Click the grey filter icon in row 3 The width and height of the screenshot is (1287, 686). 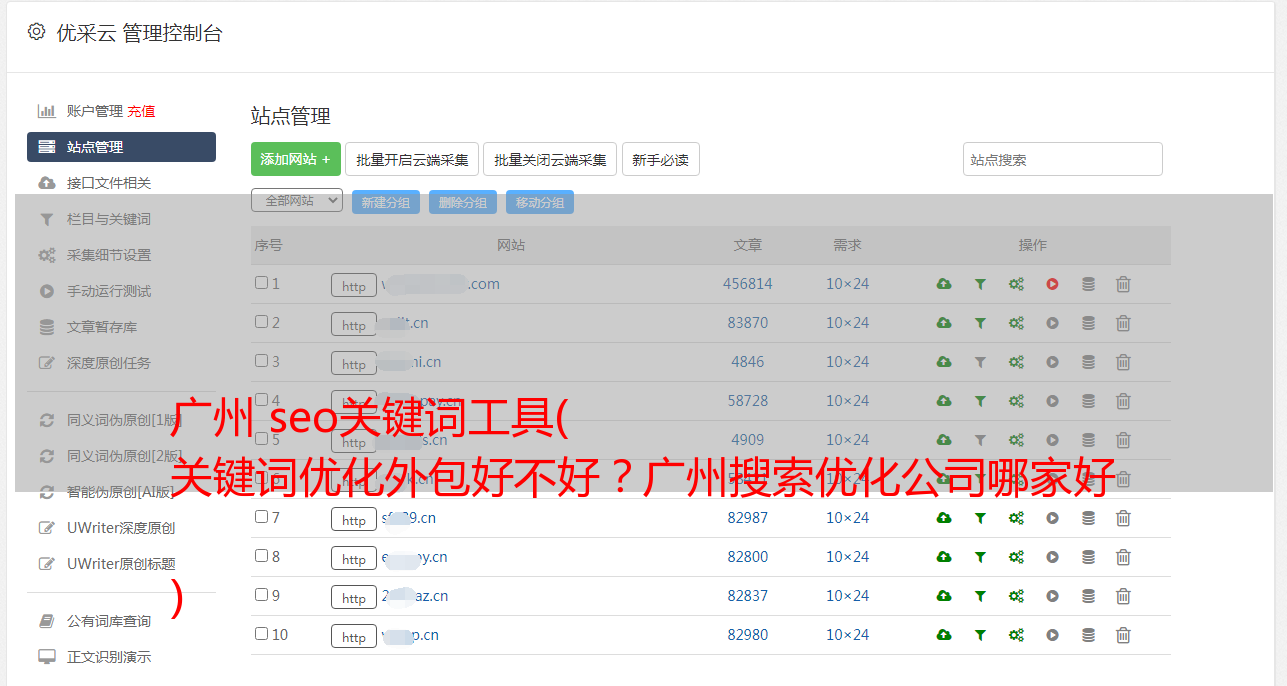pyautogui.click(x=980, y=362)
